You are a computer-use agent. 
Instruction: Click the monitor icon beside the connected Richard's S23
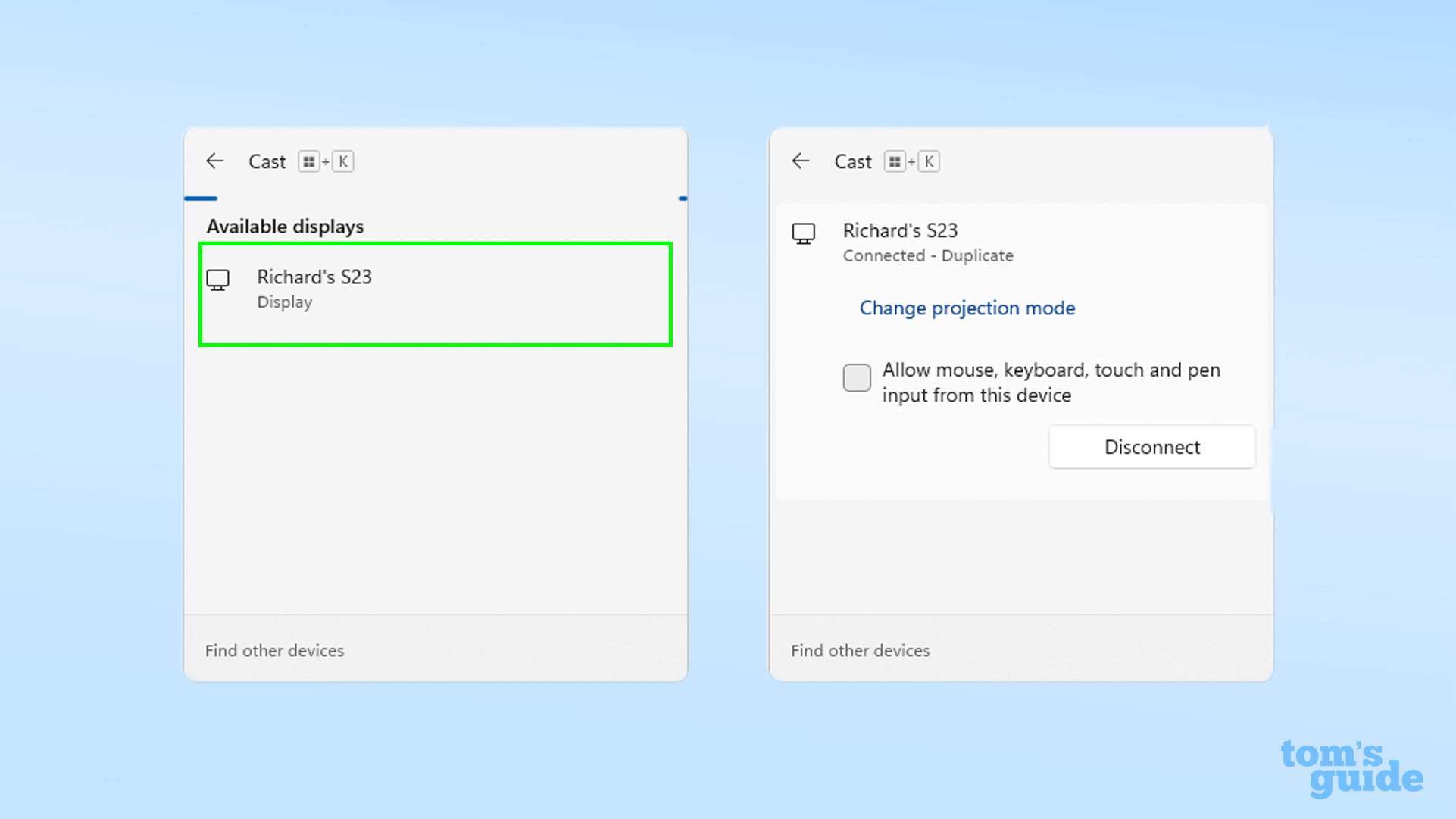point(804,233)
